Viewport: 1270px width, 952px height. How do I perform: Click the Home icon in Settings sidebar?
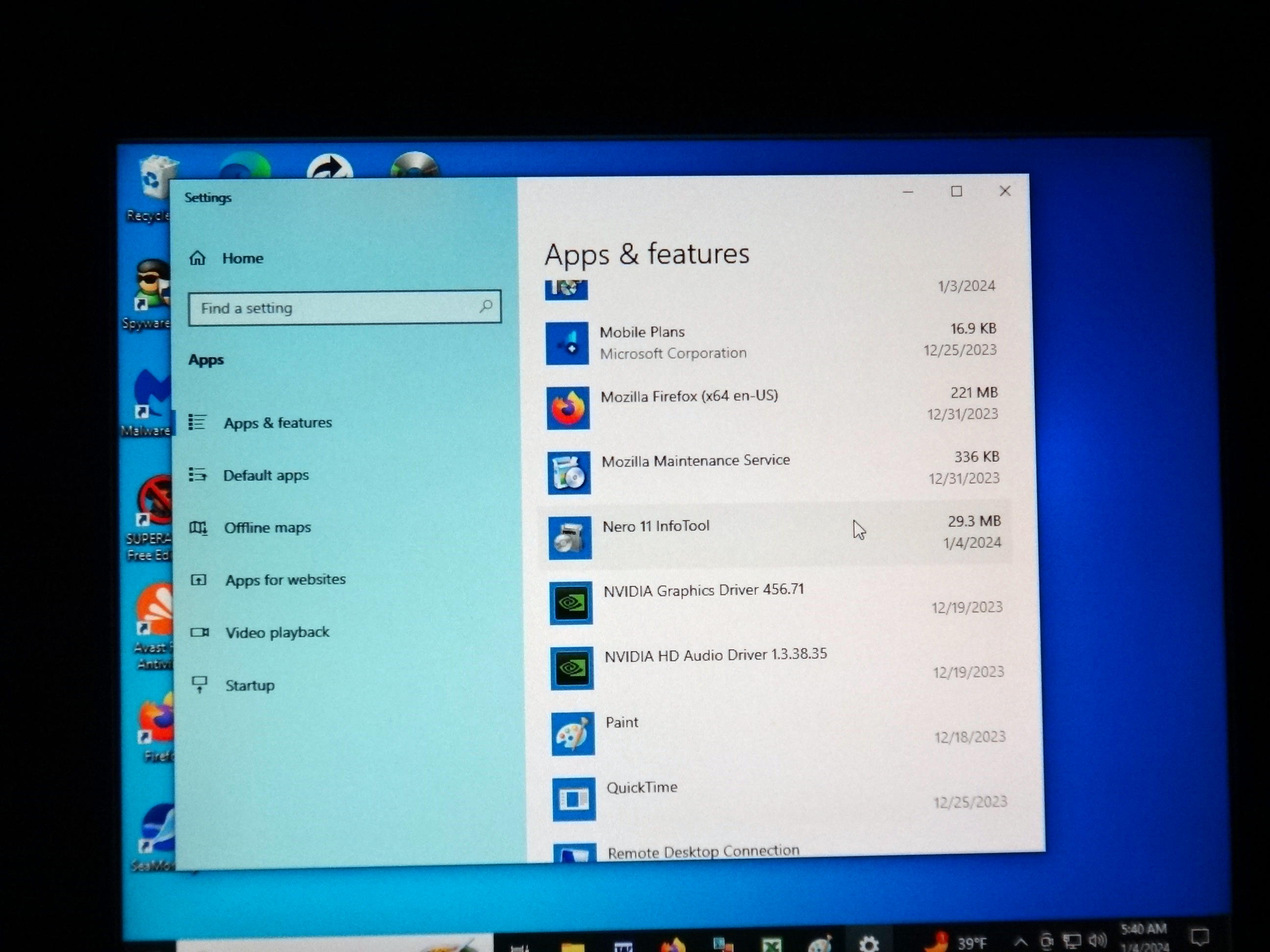(x=197, y=258)
